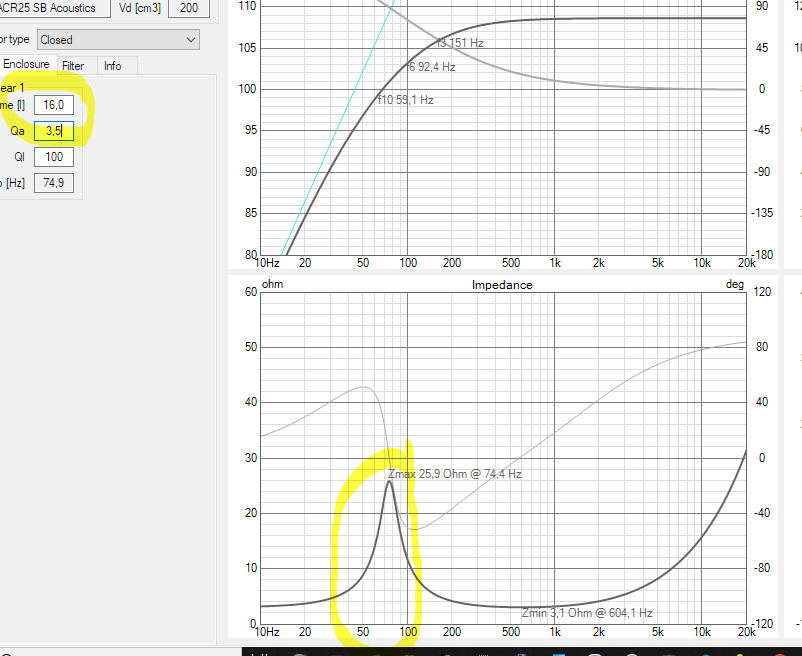802x656 pixels.
Task: Open the enclosure type dropdown showing Closed
Action: point(118,40)
